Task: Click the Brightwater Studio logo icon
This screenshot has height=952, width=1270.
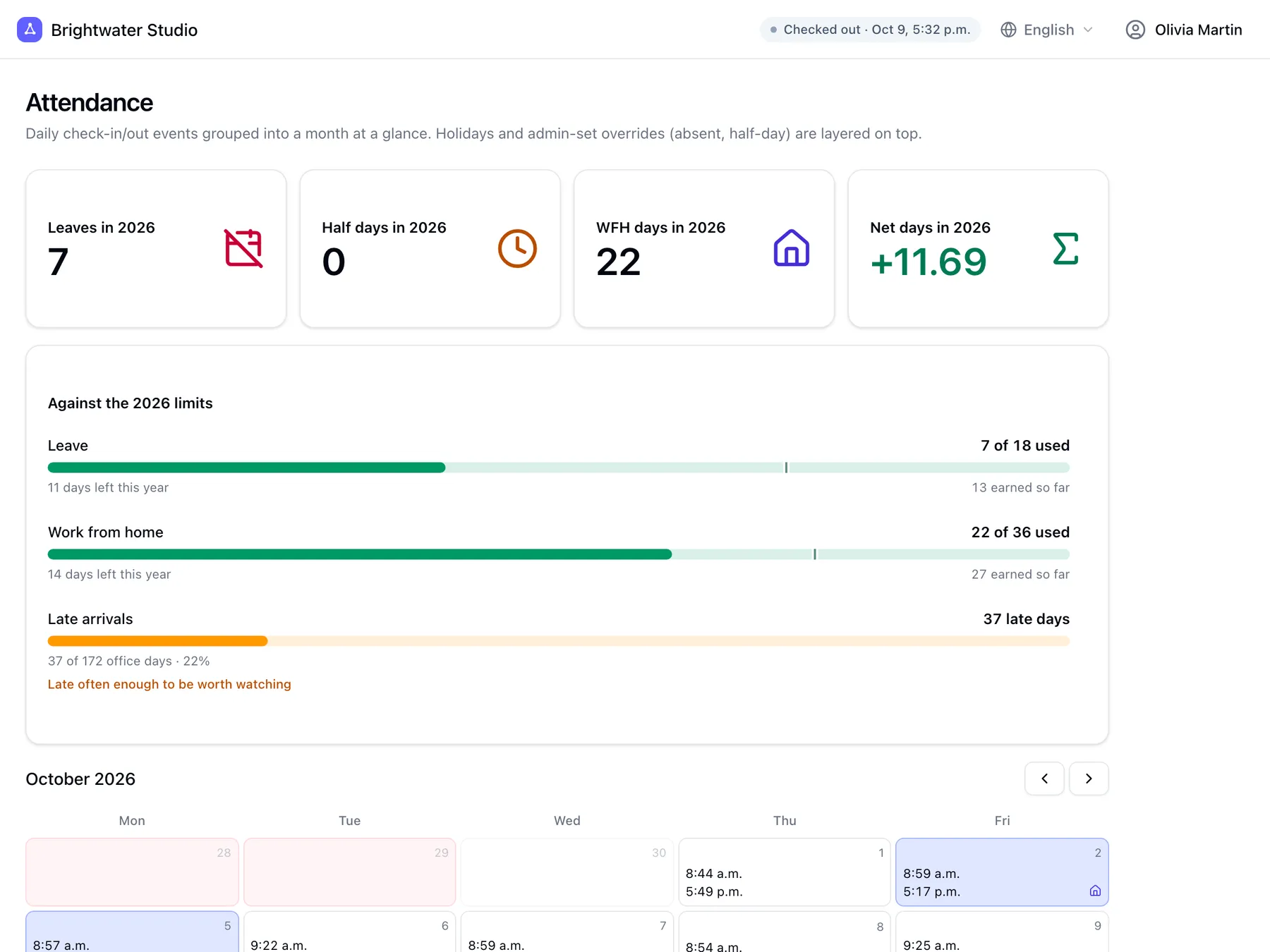Action: [x=30, y=30]
